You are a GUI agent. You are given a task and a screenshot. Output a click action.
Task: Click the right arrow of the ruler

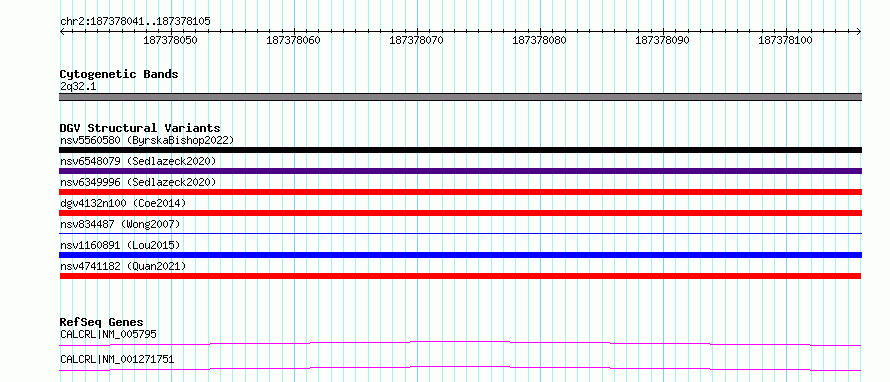coord(859,31)
